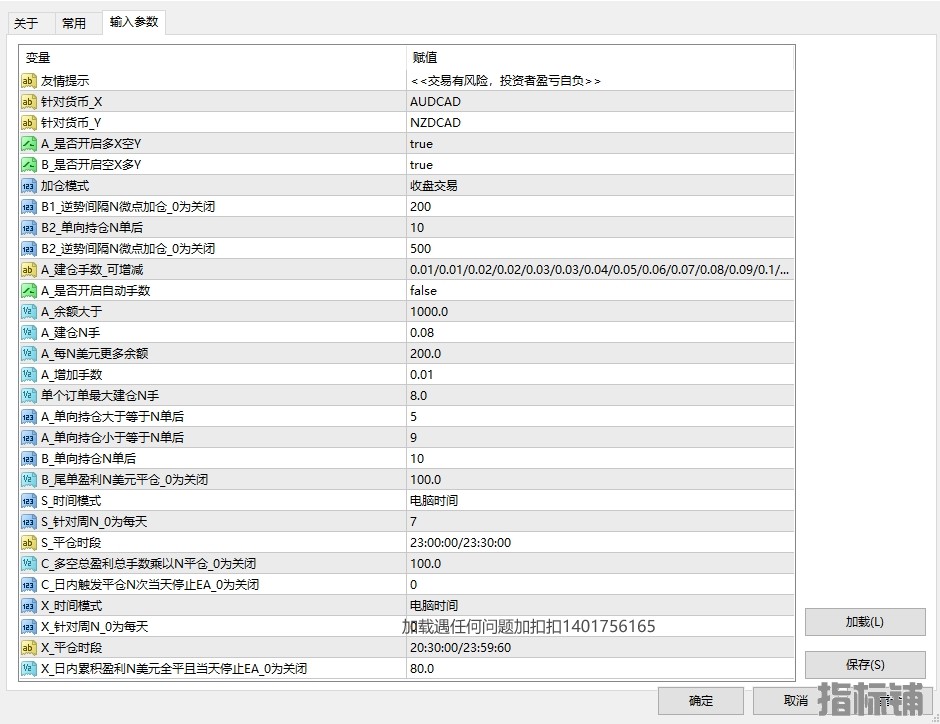Open X_时间模式 value 电脑时间 dropdown

click(600, 605)
